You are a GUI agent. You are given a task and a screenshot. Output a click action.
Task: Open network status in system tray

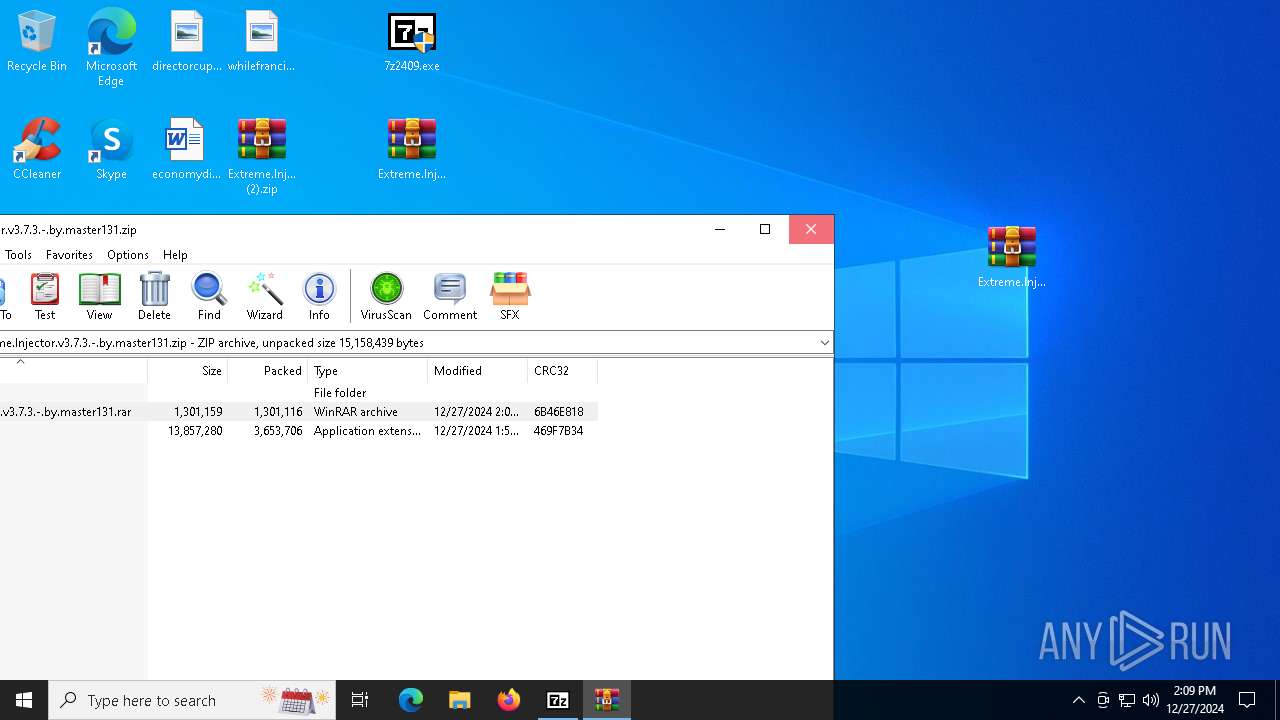[x=1127, y=700]
